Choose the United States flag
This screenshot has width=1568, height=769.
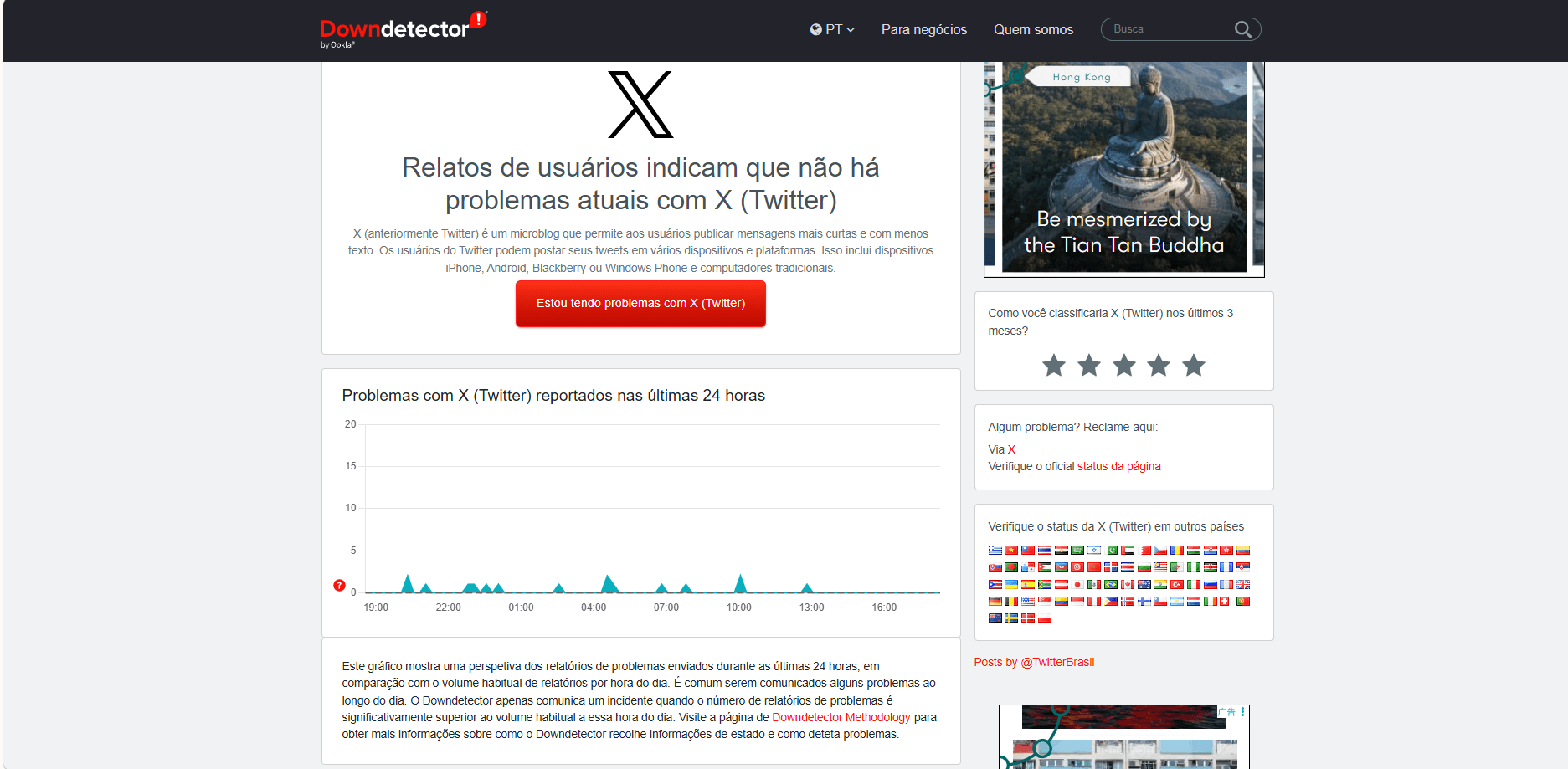1028,601
